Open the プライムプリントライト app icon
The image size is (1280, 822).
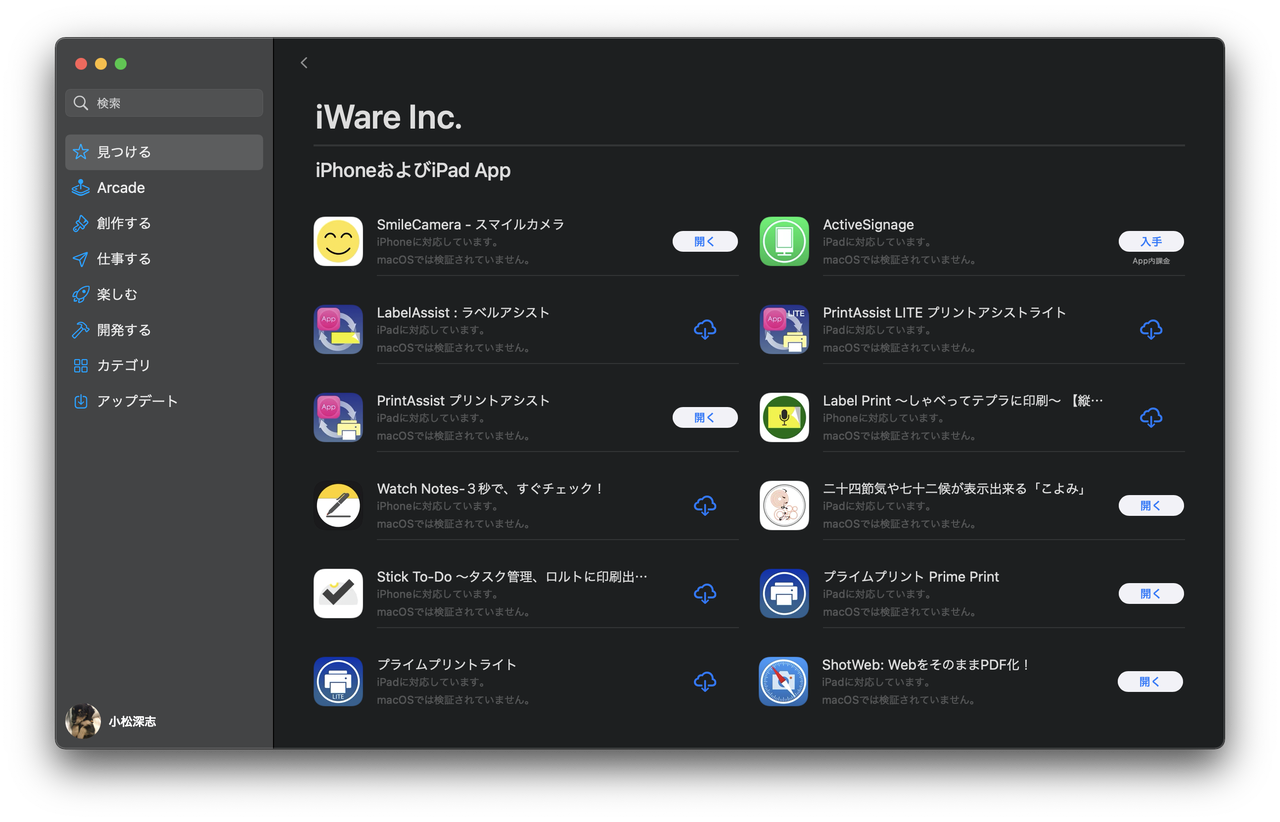(x=338, y=681)
